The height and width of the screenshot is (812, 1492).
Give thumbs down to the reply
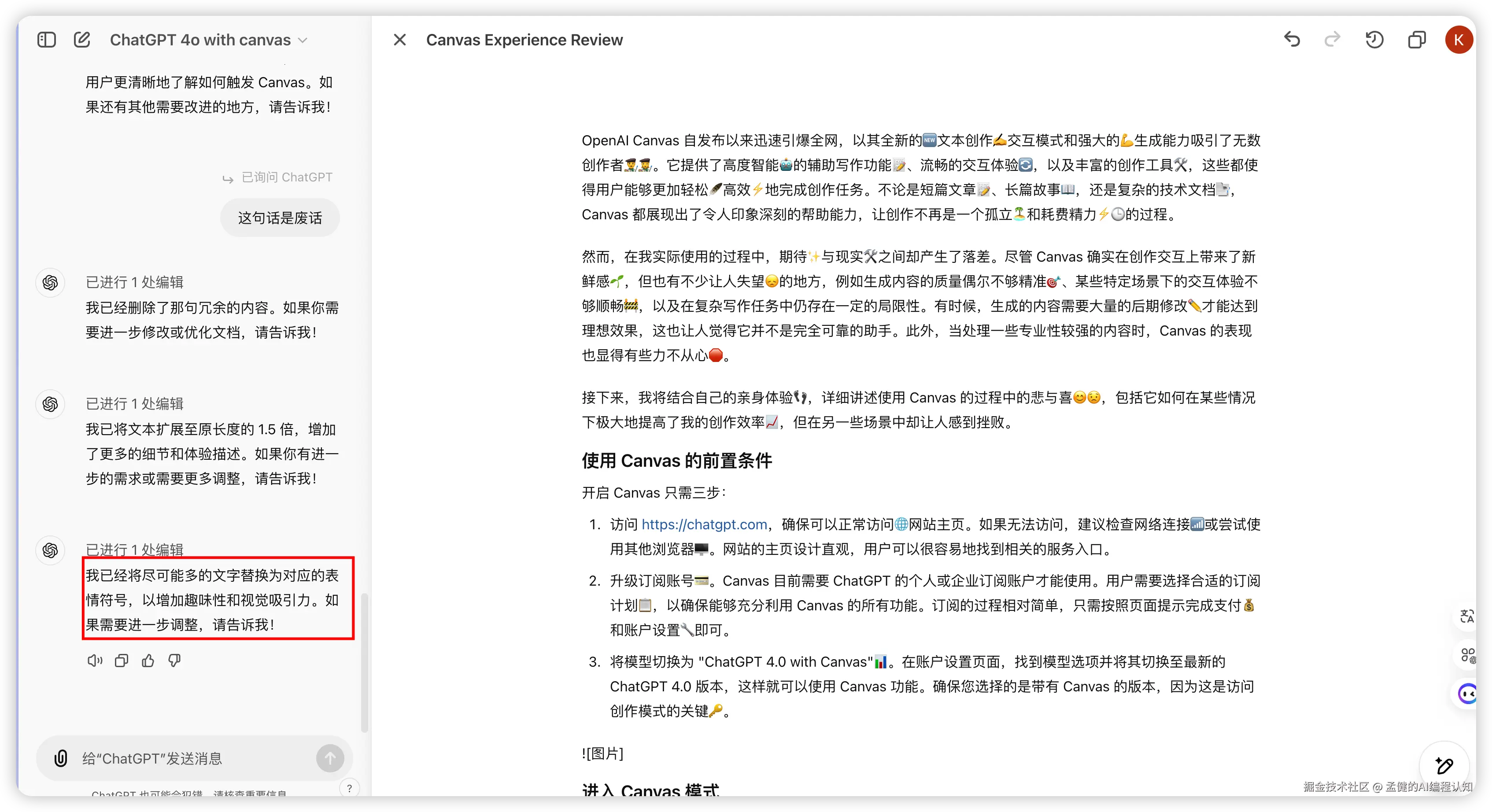tap(174, 660)
